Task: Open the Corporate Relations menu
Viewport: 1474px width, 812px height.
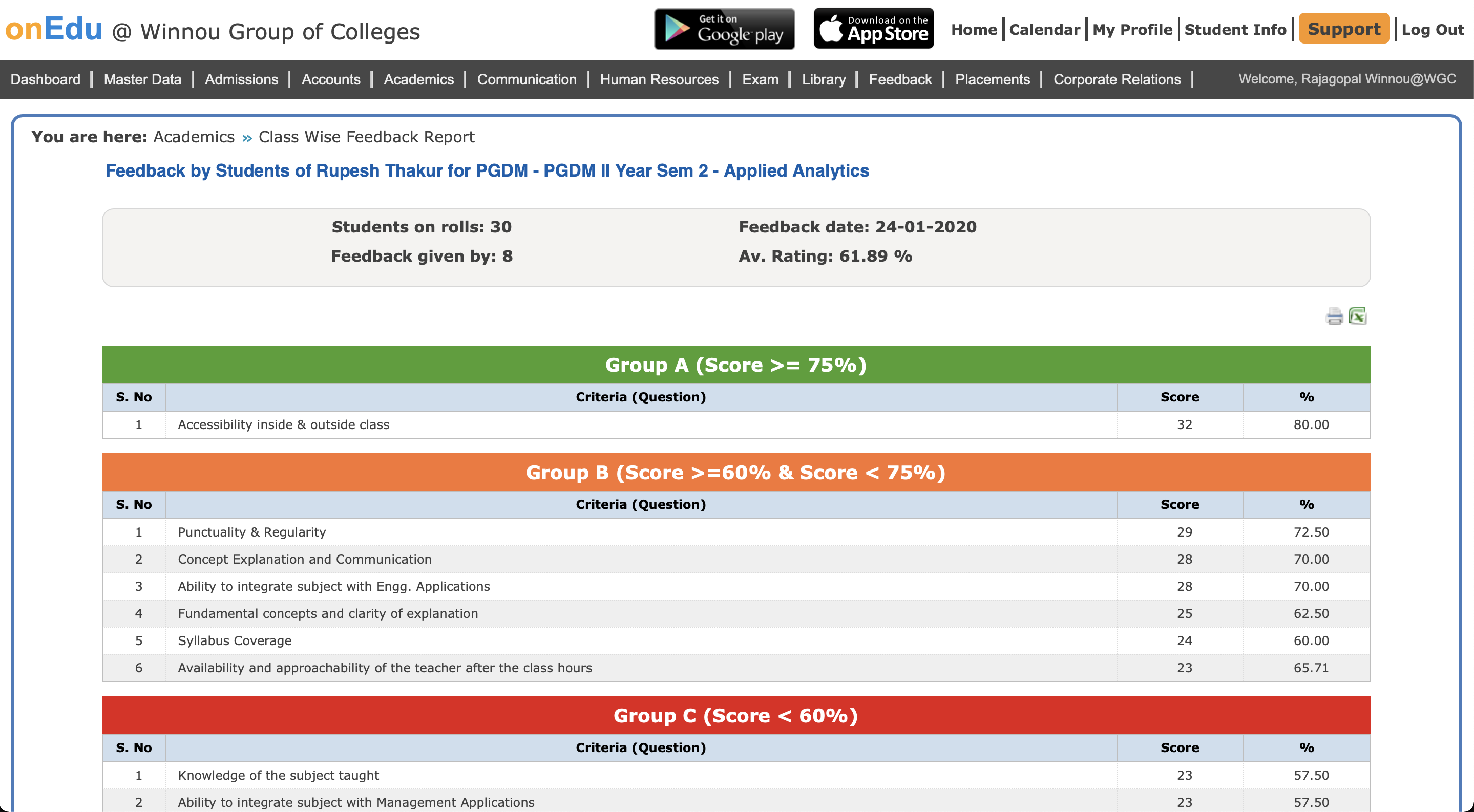Action: pos(1117,79)
